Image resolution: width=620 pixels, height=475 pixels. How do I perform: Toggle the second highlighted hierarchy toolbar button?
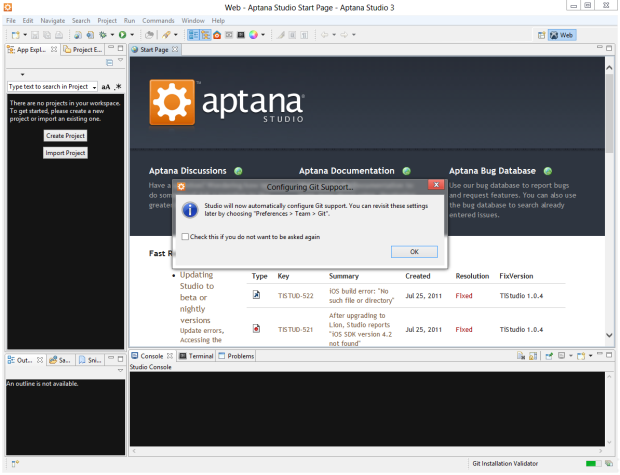click(205, 35)
